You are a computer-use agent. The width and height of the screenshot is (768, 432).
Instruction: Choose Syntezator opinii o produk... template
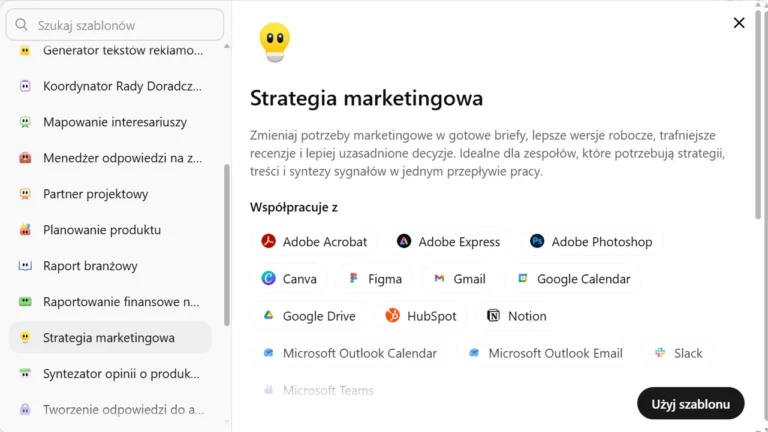coord(111,374)
